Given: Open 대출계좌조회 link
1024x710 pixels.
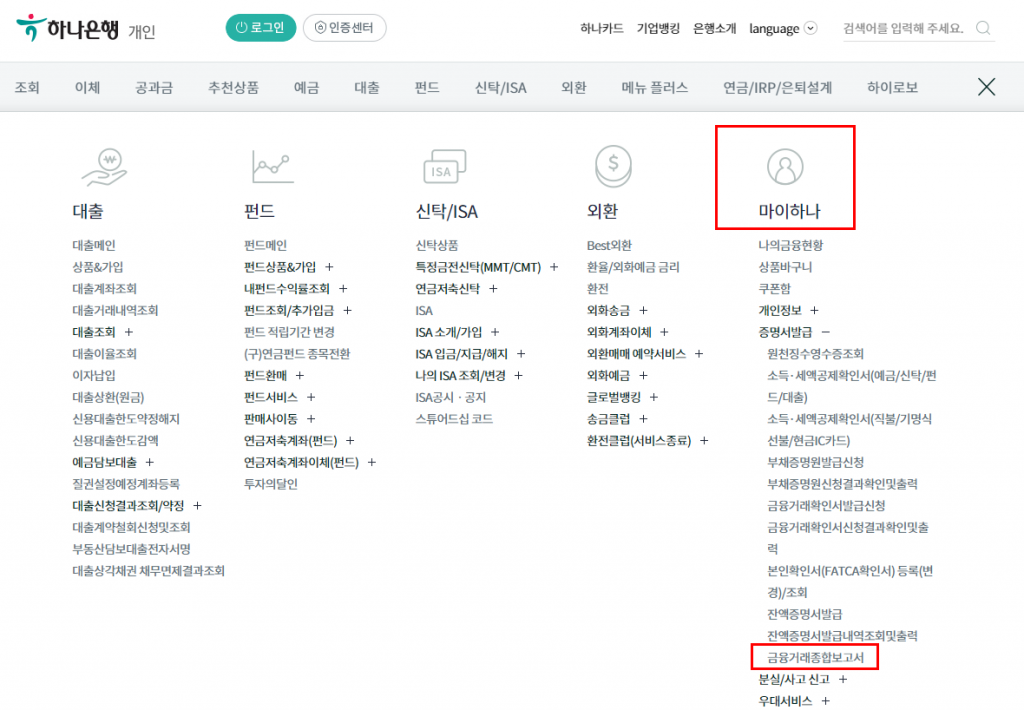Looking at the screenshot, I should [x=104, y=289].
